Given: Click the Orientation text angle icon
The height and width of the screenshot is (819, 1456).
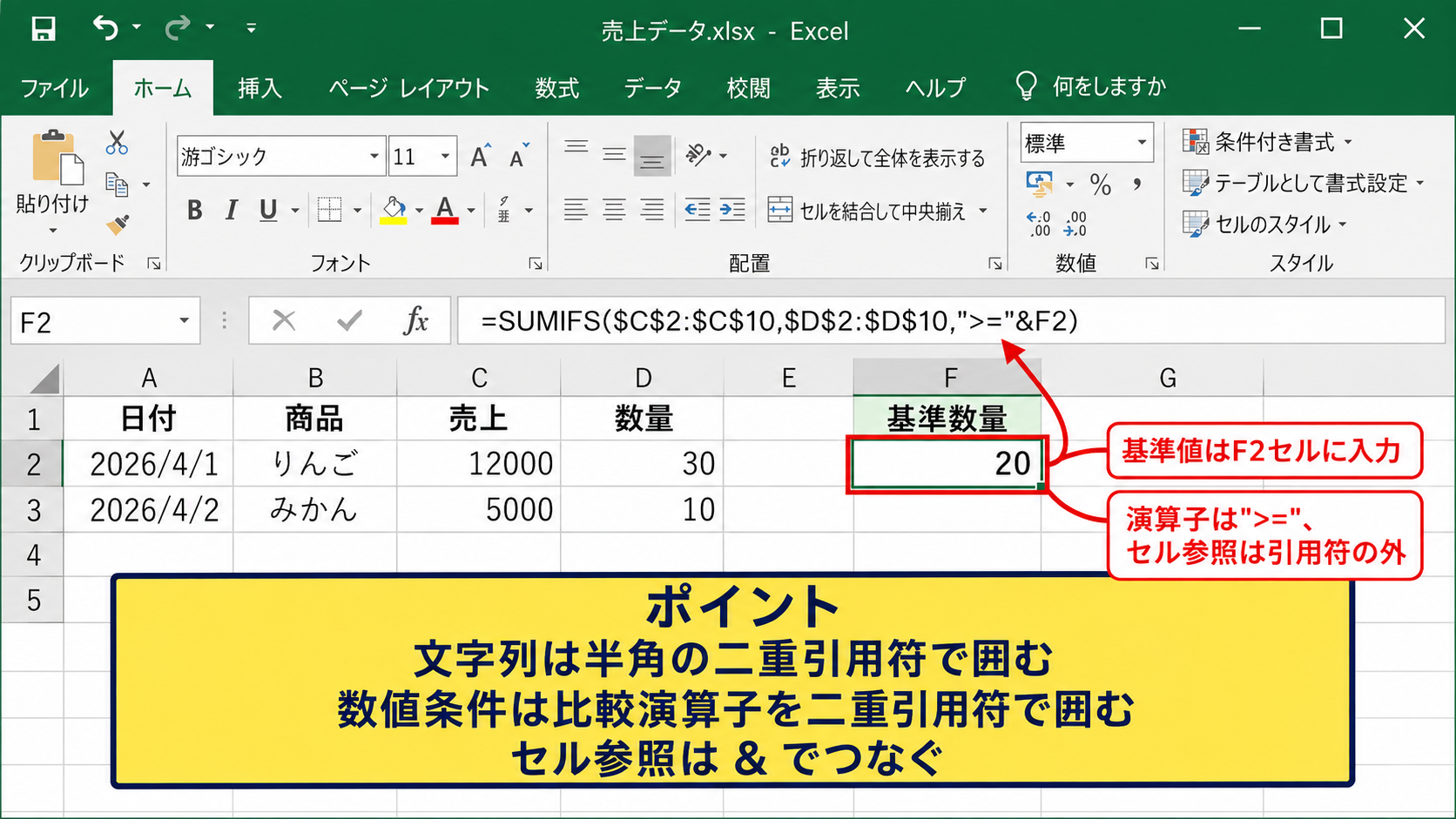Looking at the screenshot, I should click(x=698, y=156).
